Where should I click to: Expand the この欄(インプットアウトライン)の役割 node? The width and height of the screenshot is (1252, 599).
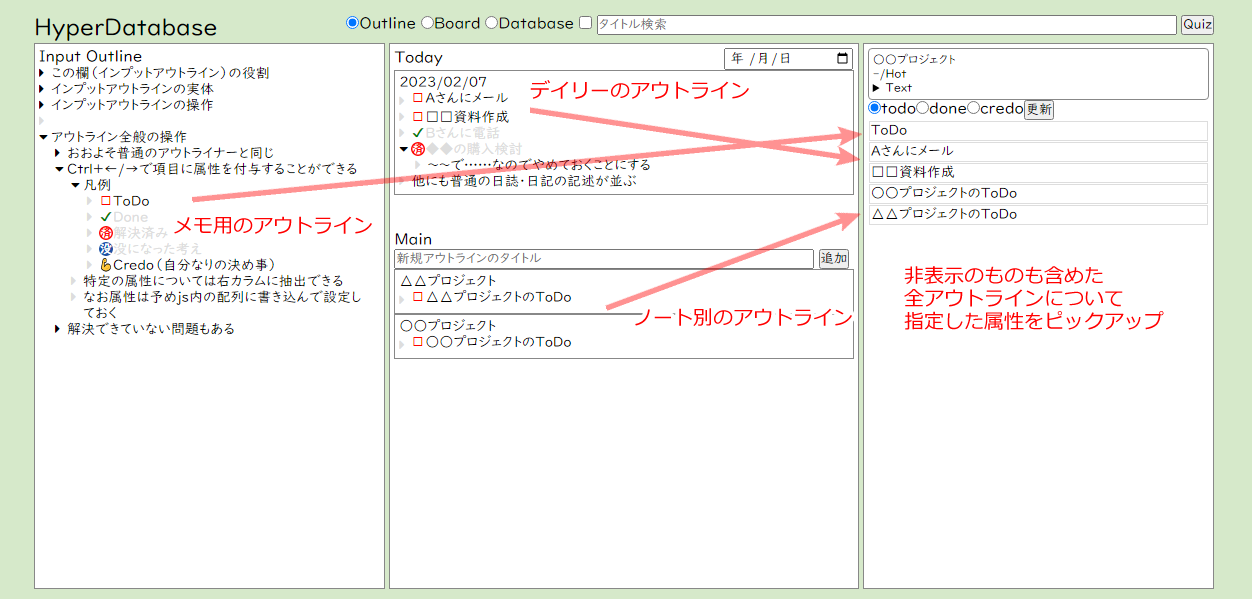click(43, 73)
